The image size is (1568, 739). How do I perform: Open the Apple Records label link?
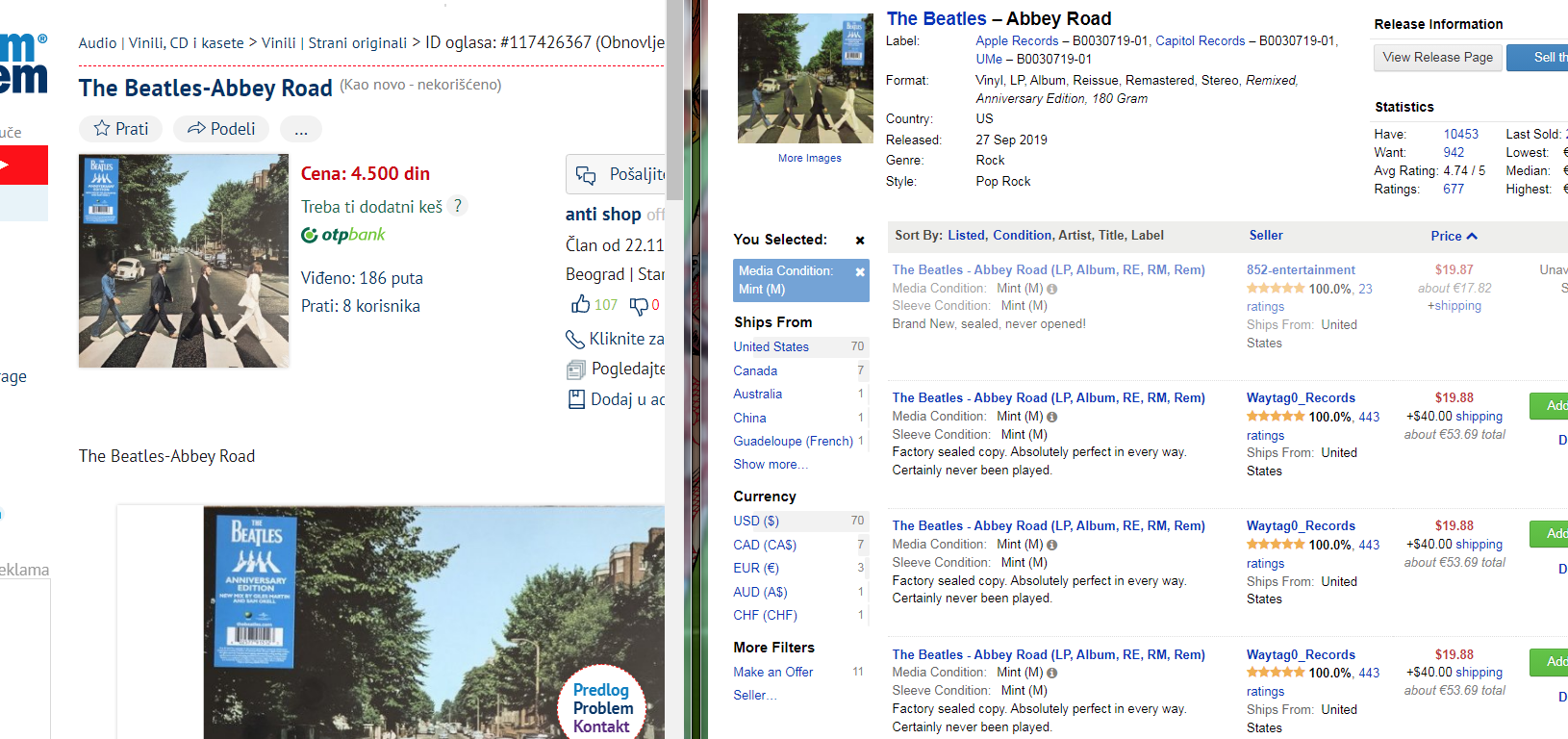click(1017, 40)
